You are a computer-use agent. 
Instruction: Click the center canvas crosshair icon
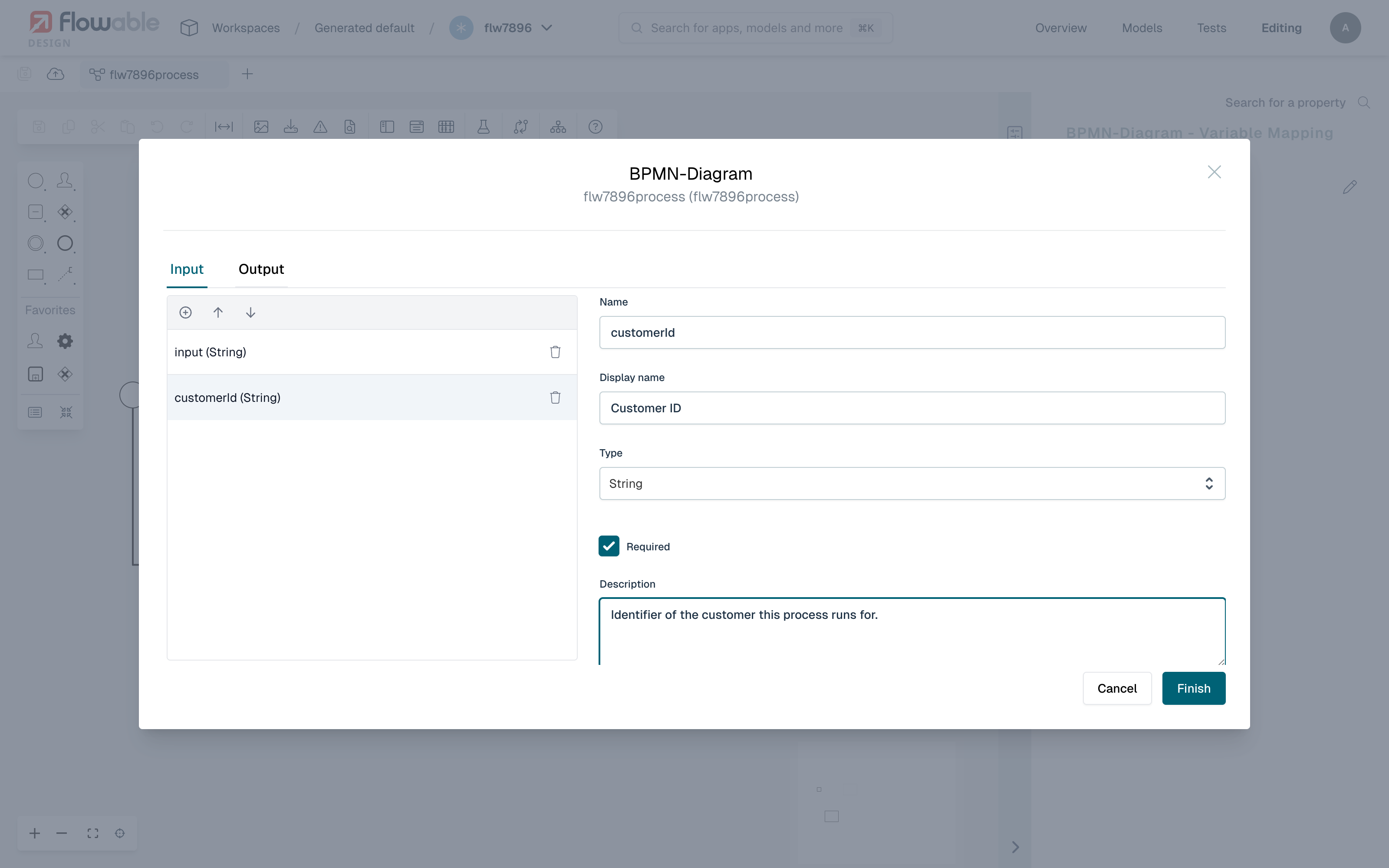click(x=119, y=833)
